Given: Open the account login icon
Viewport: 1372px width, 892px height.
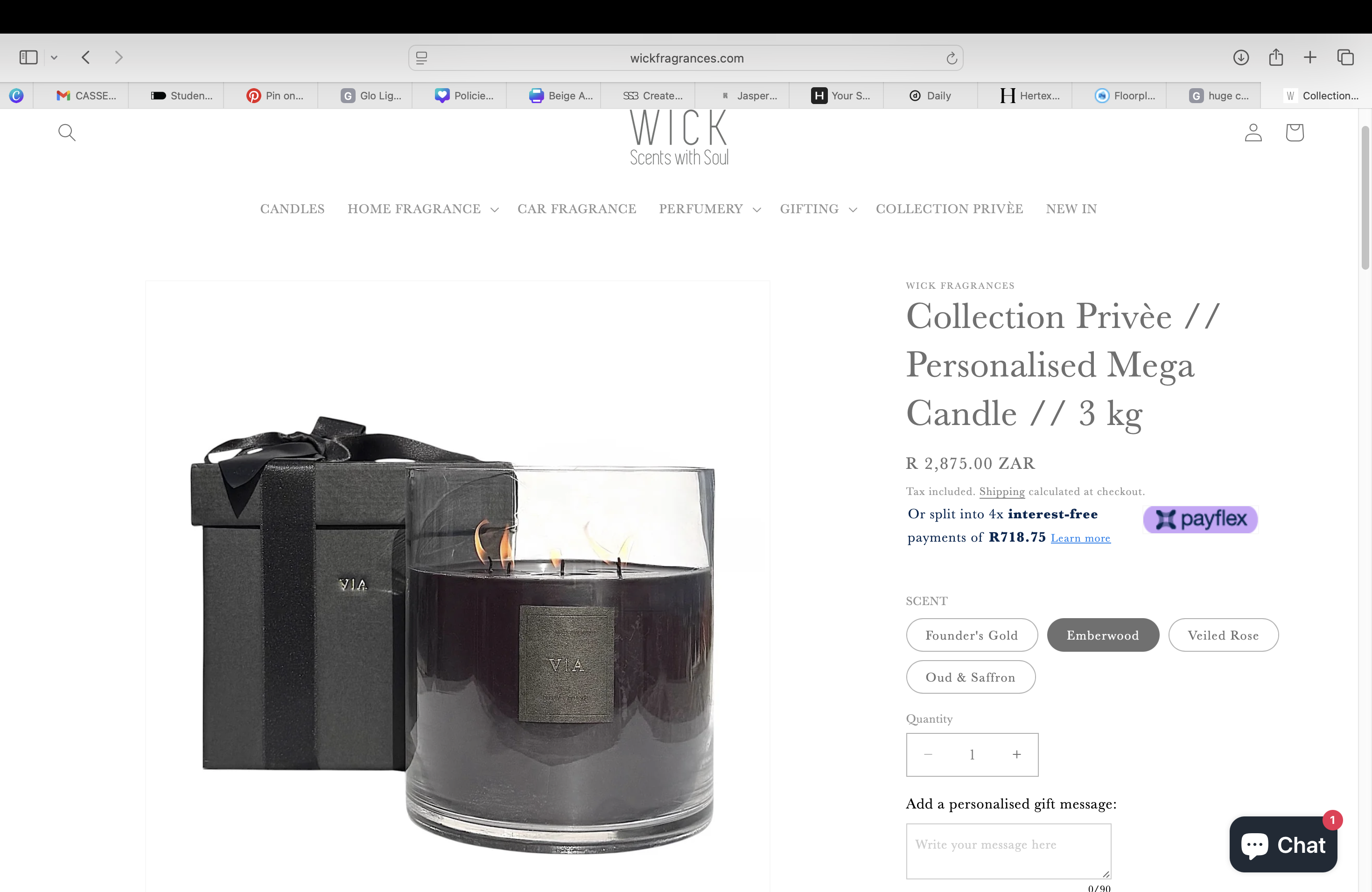Looking at the screenshot, I should pyautogui.click(x=1253, y=132).
